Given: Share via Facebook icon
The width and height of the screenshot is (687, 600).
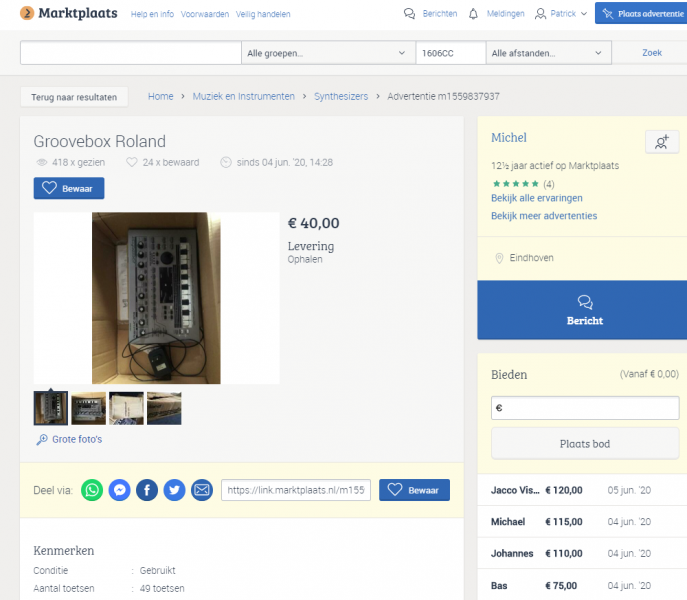Looking at the screenshot, I should point(147,490).
